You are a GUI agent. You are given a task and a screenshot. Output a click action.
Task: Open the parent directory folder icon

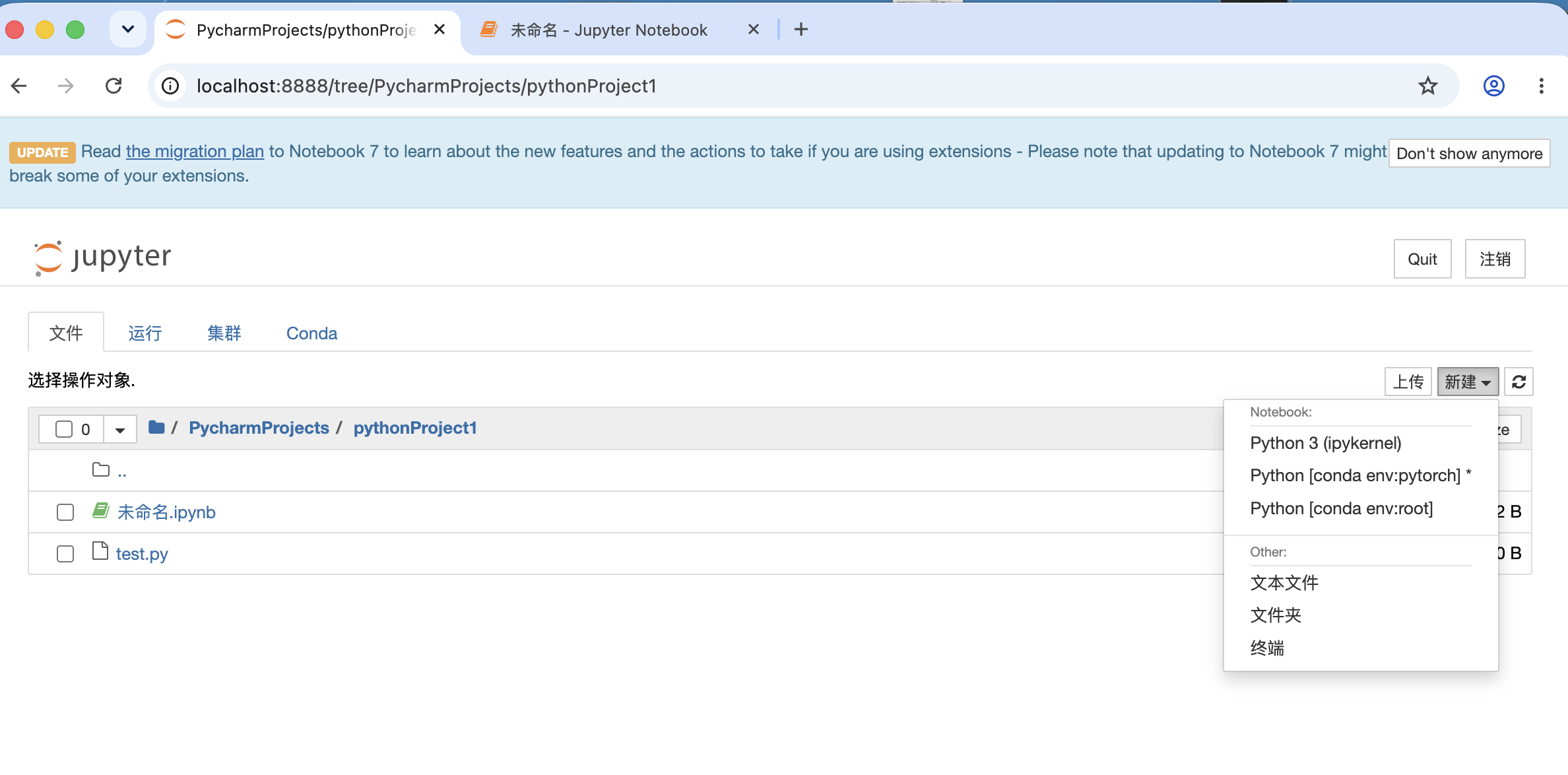click(101, 470)
